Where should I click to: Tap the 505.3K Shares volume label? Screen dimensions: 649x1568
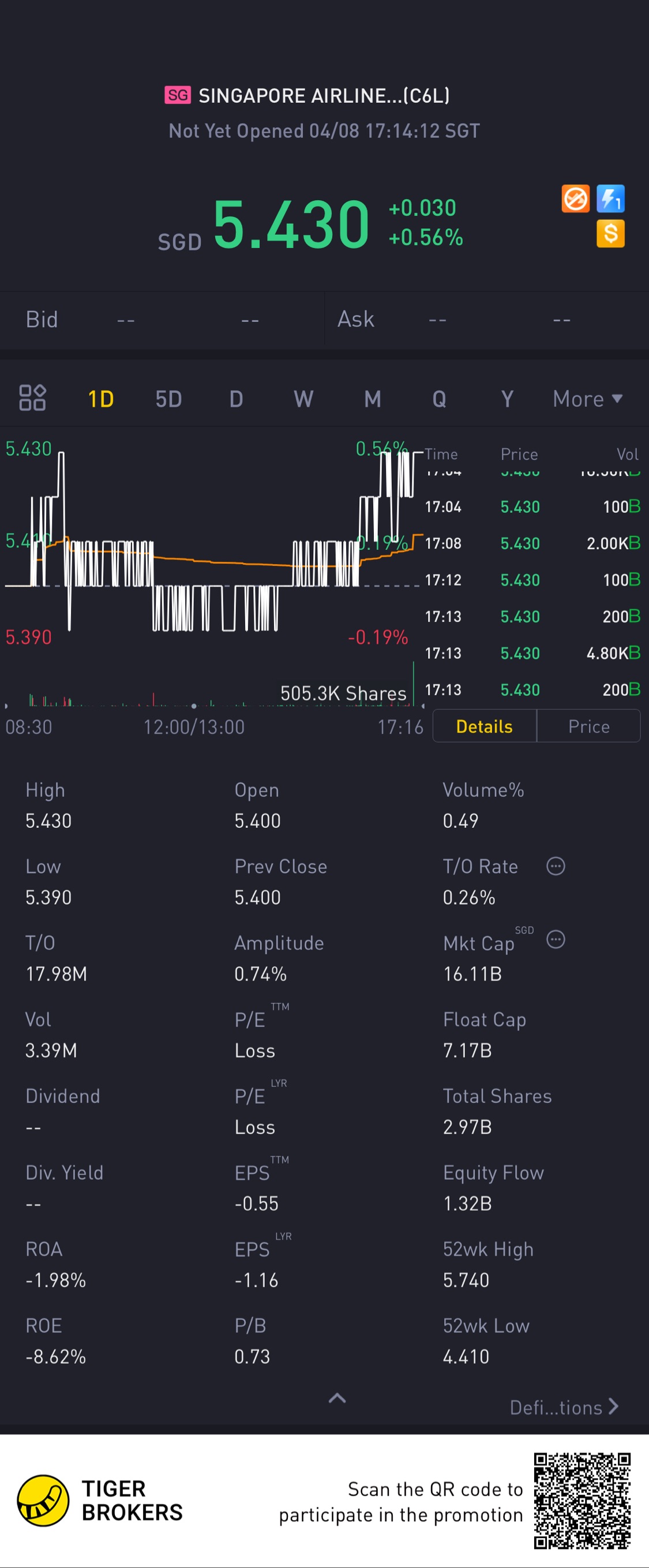pos(343,693)
